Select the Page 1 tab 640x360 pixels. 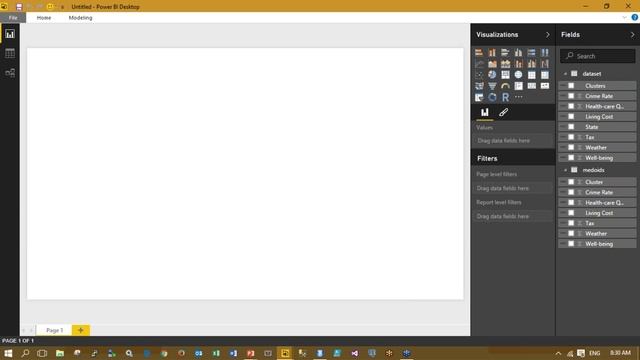click(54, 330)
